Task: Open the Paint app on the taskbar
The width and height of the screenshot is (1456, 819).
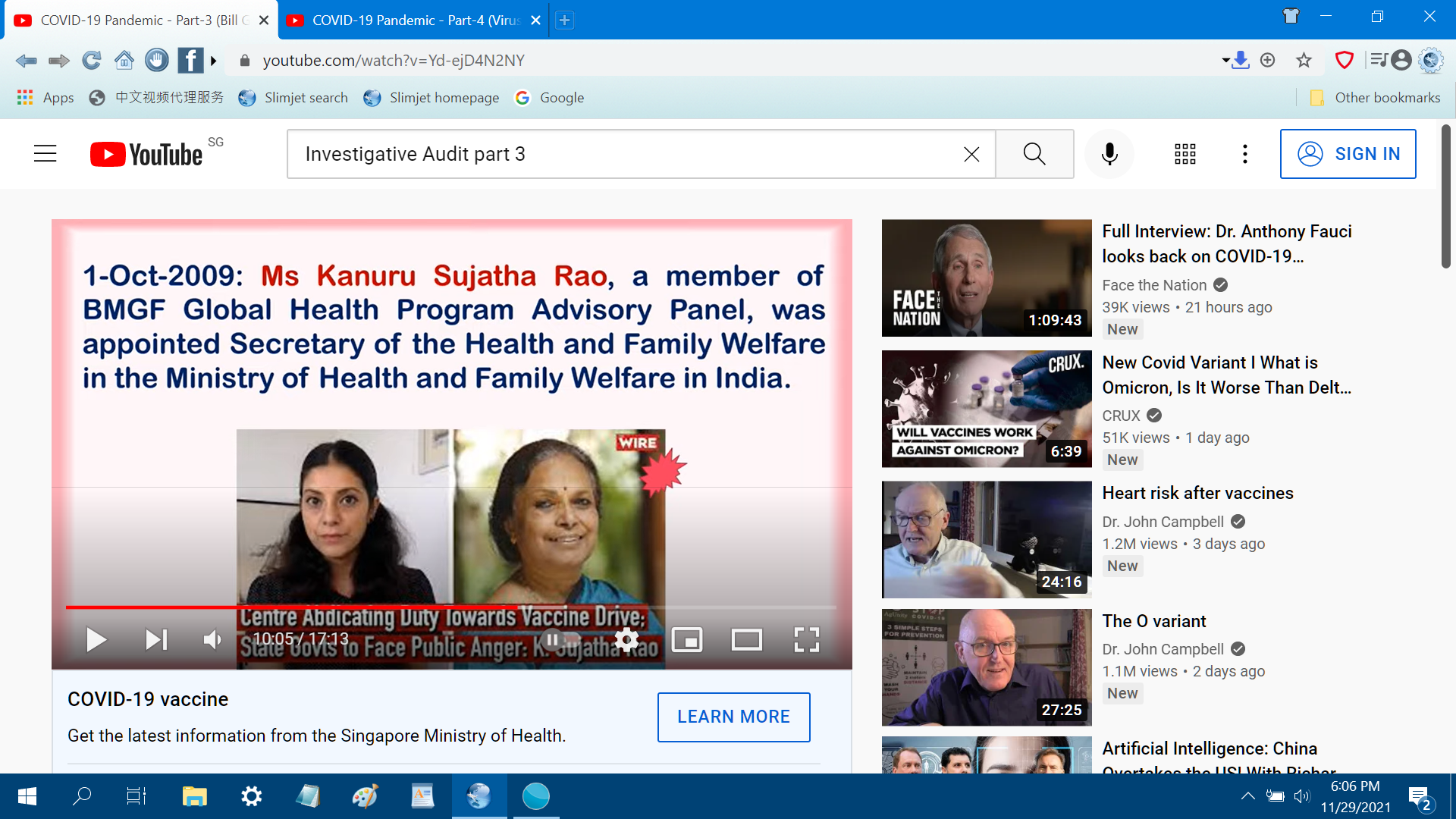Action: pos(365,796)
